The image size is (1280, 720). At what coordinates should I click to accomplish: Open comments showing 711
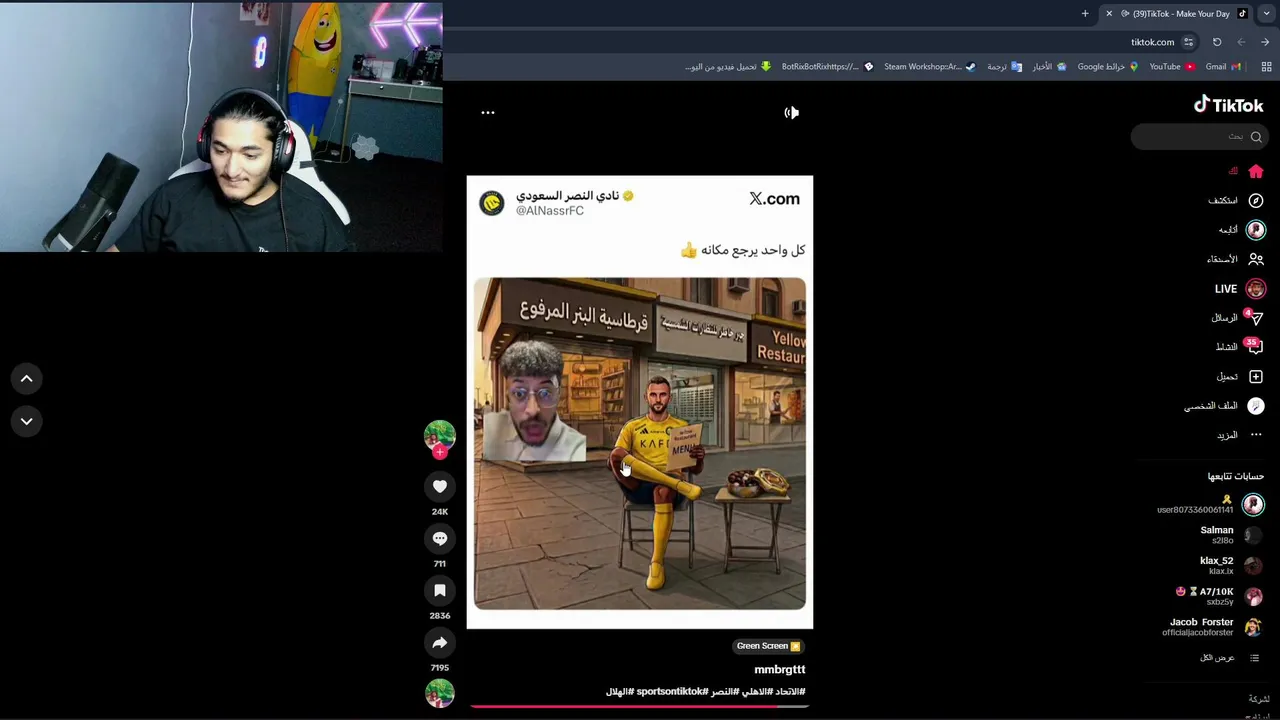coord(440,538)
